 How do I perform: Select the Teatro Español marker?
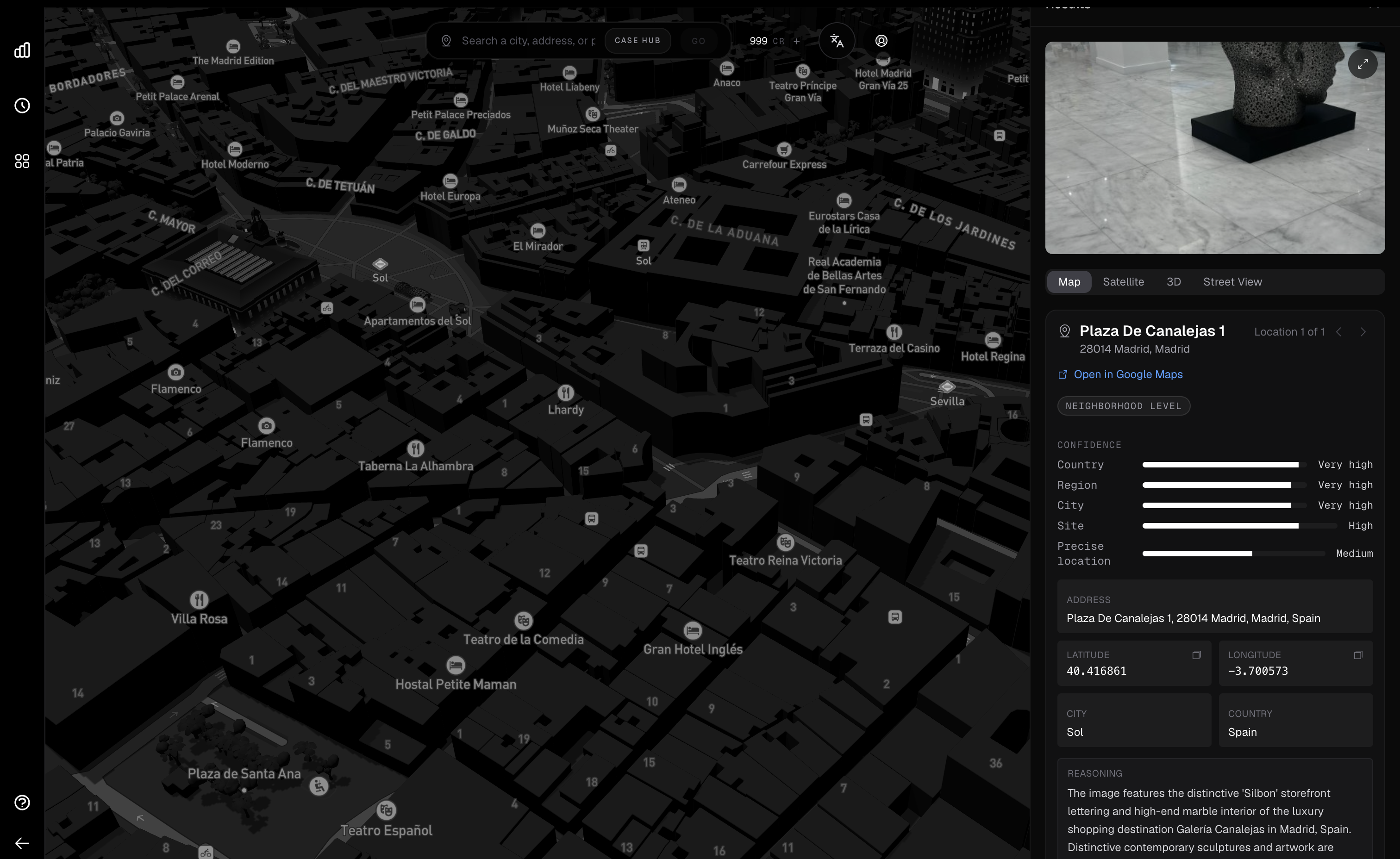pyautogui.click(x=387, y=811)
